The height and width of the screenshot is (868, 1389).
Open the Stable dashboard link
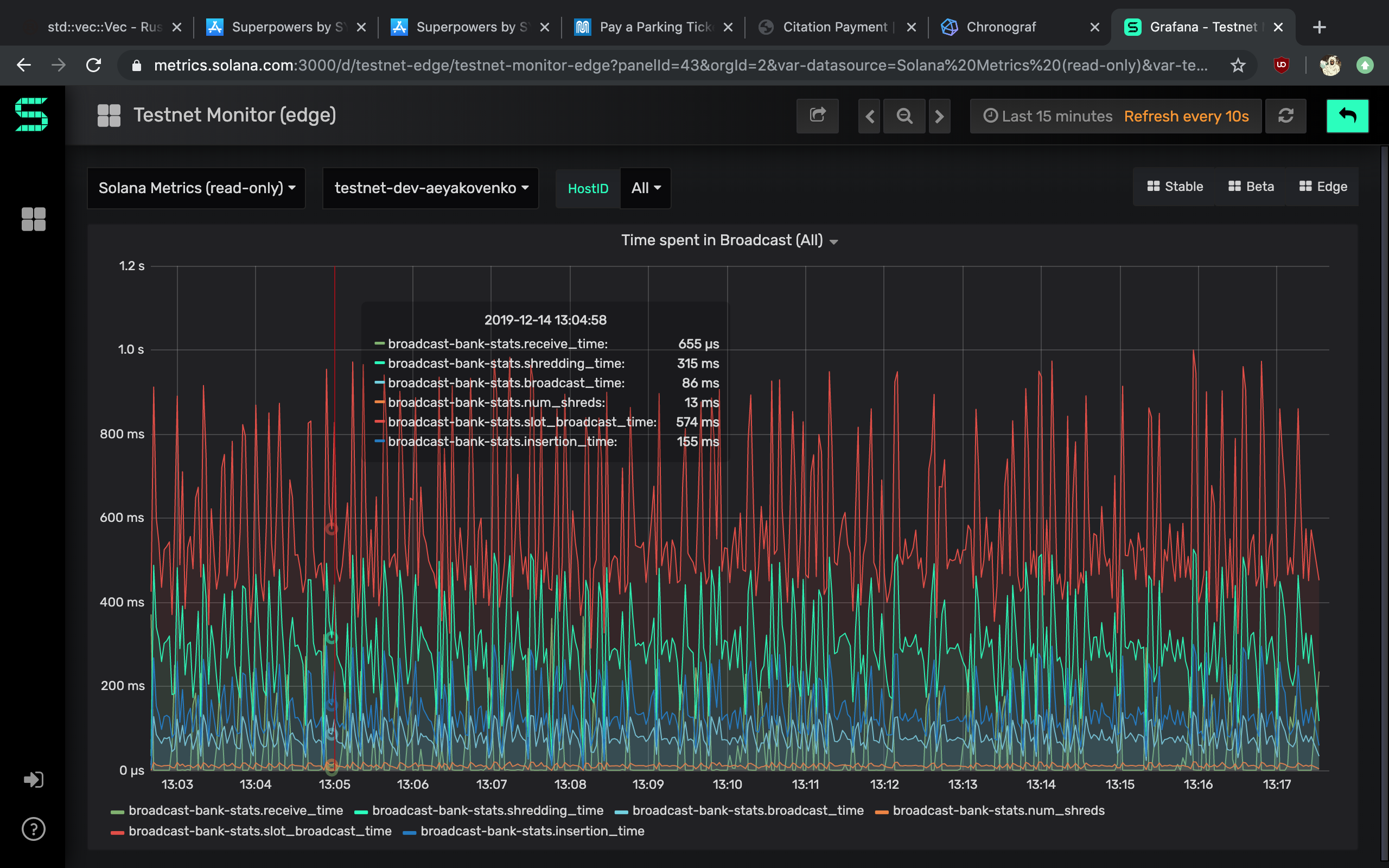(1174, 187)
